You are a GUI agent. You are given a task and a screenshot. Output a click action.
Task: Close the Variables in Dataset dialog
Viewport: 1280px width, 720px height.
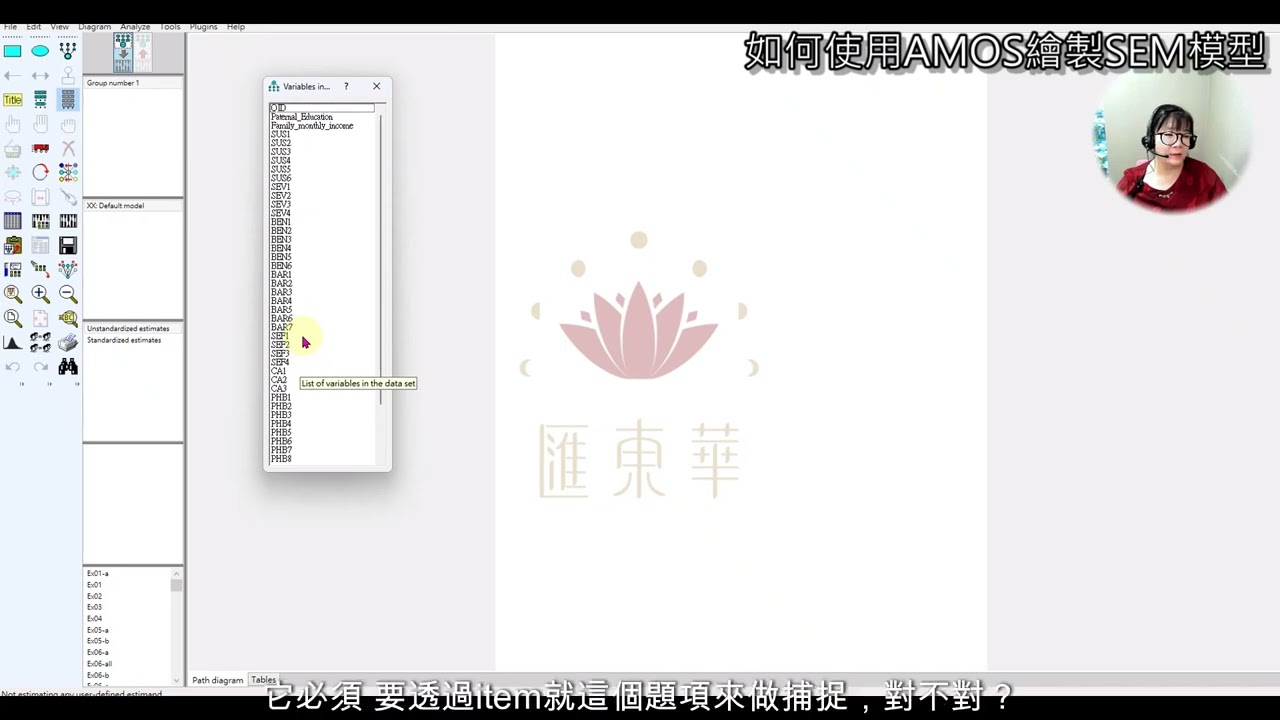(x=376, y=86)
